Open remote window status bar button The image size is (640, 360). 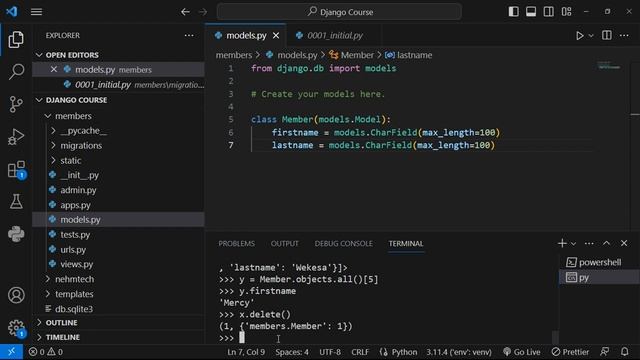pyautogui.click(x=11, y=352)
